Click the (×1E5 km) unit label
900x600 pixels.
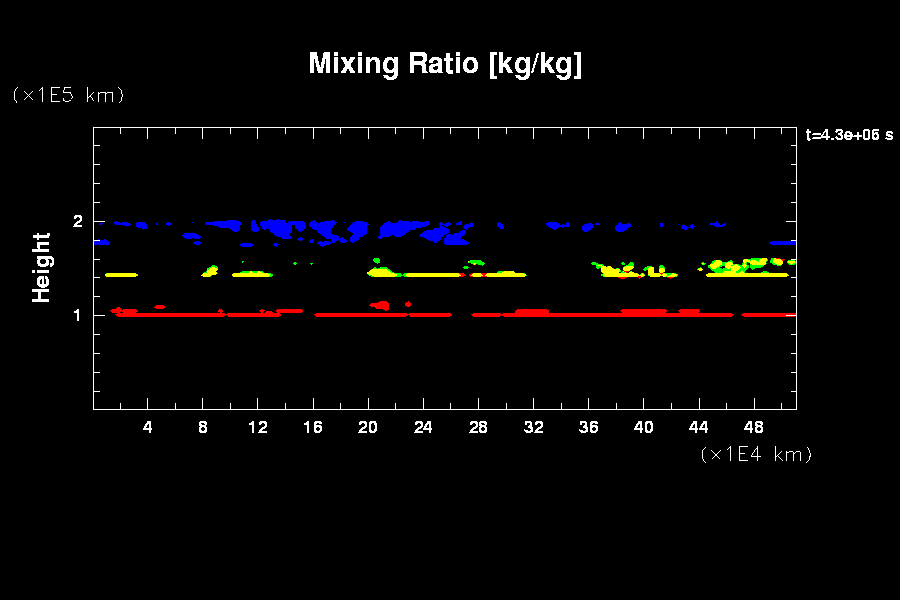(x=67, y=95)
